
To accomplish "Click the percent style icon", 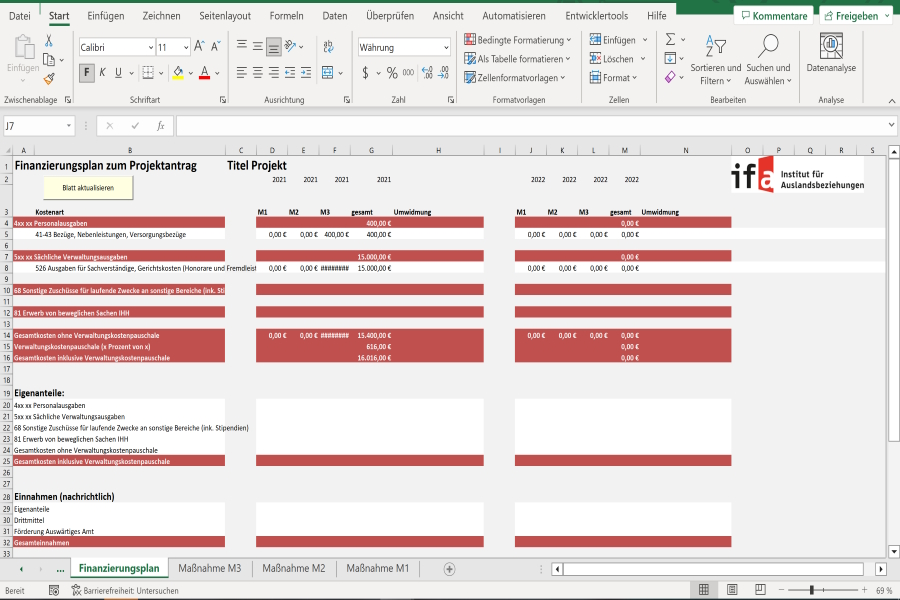I will [x=392, y=73].
